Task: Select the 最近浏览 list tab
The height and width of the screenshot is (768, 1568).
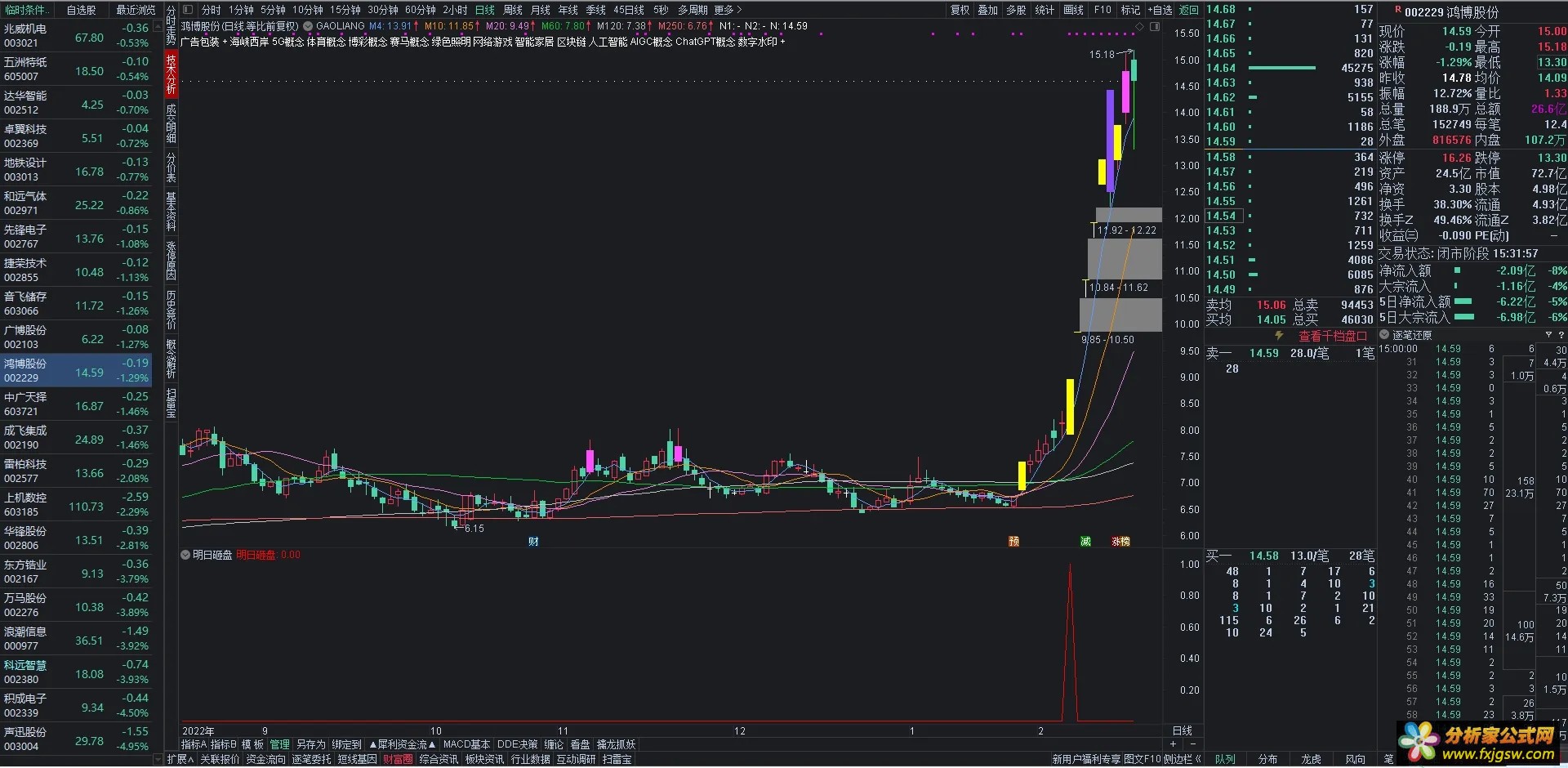Action: [x=136, y=10]
